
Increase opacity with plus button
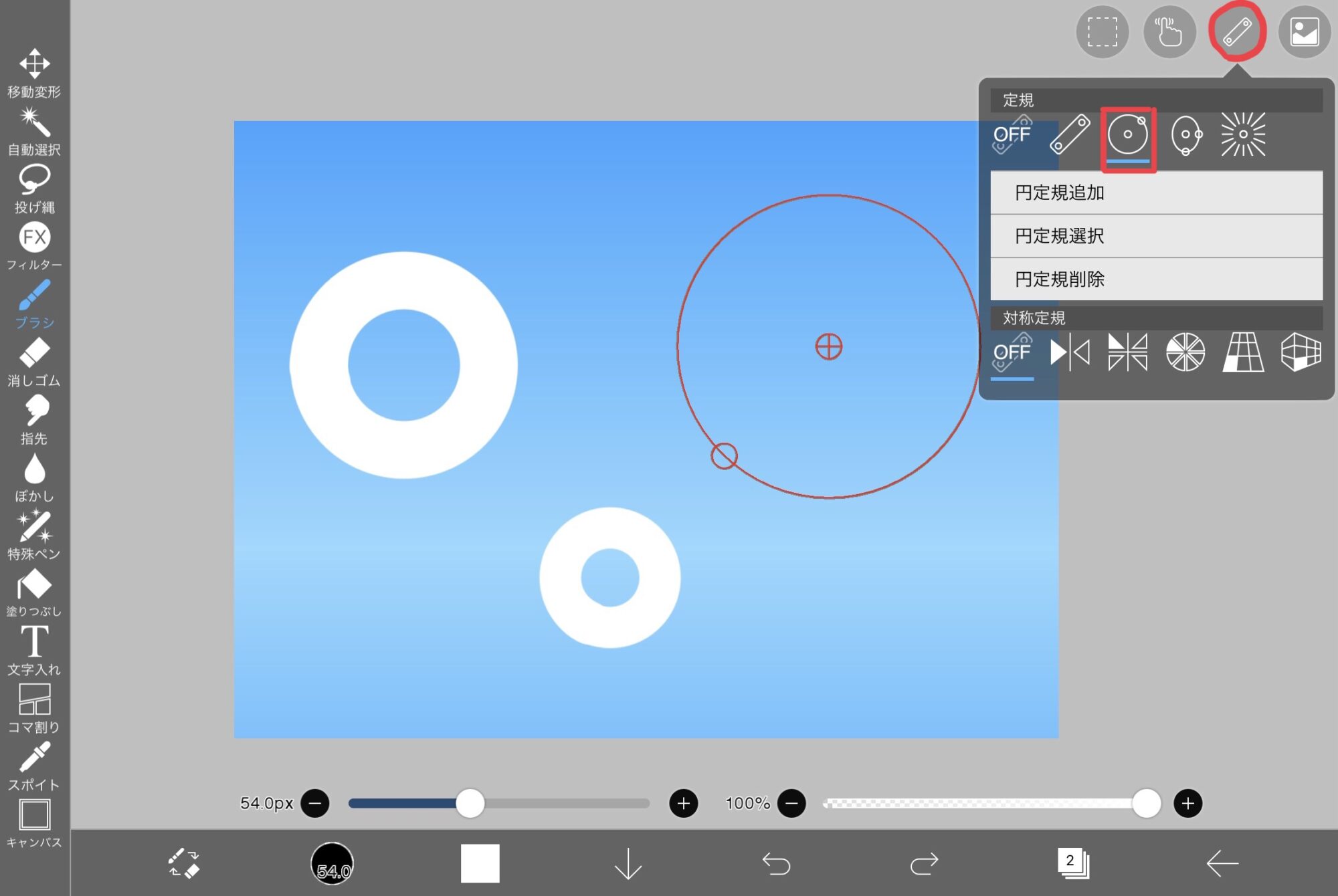[x=1188, y=803]
